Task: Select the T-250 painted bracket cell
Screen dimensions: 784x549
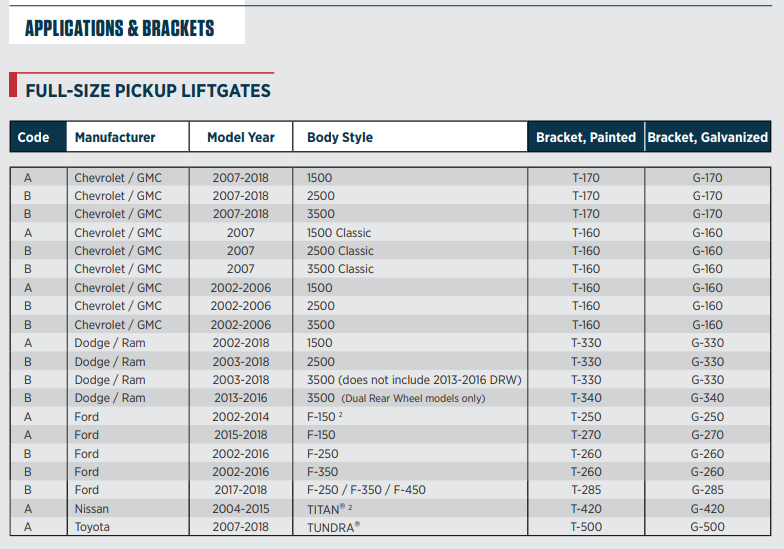Action: pos(586,416)
